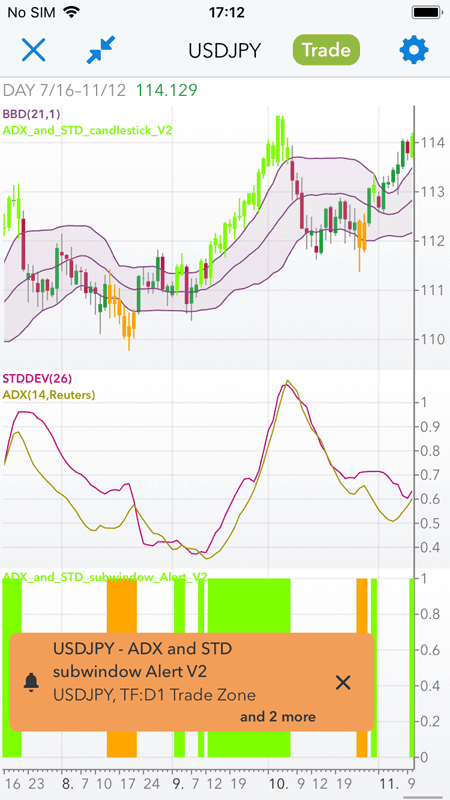Screen dimensions: 450x800
Task: Select the USDJPY symbol title
Action: pyautogui.click(x=224, y=51)
